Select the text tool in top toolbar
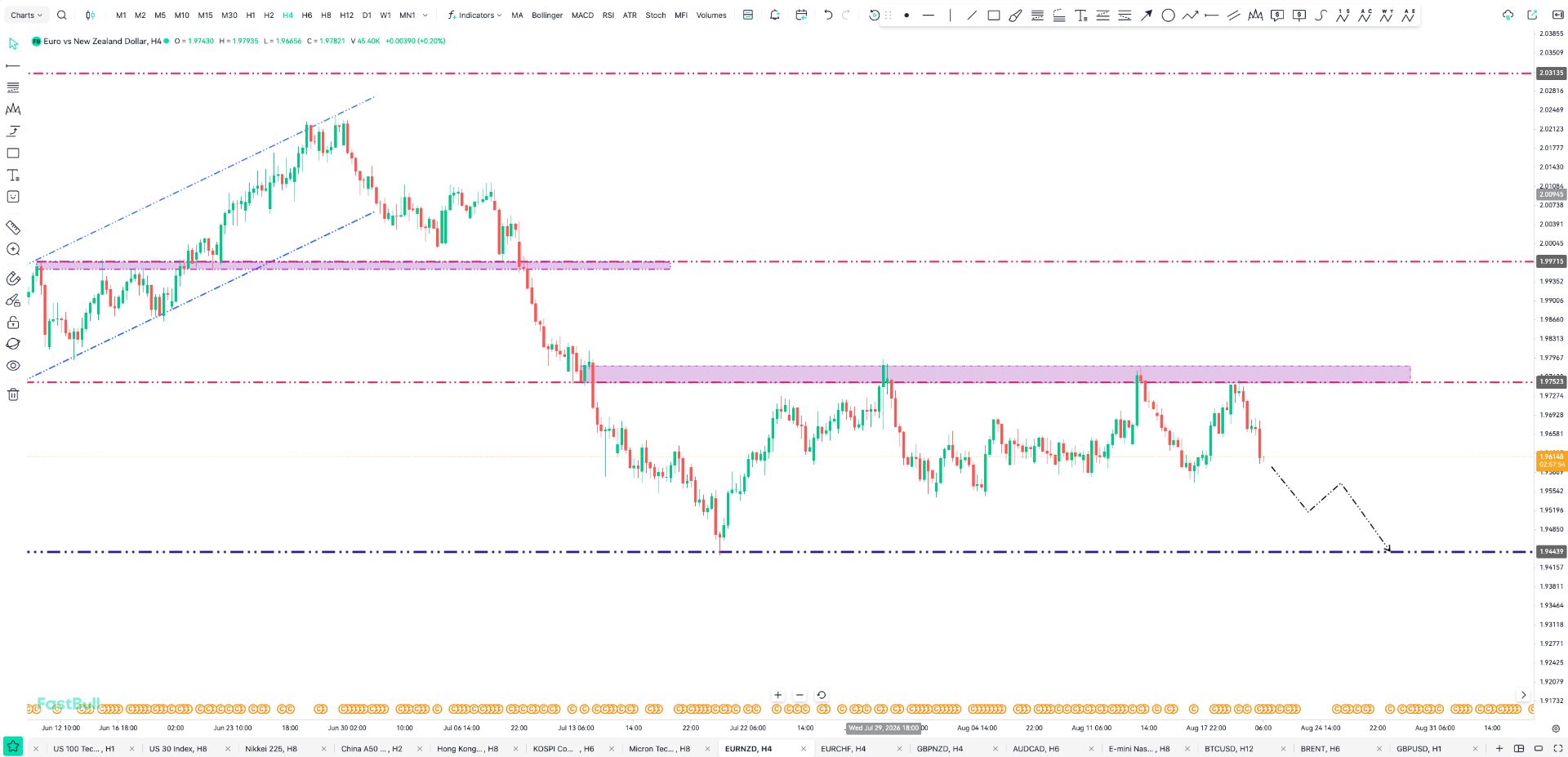 click(x=1081, y=15)
